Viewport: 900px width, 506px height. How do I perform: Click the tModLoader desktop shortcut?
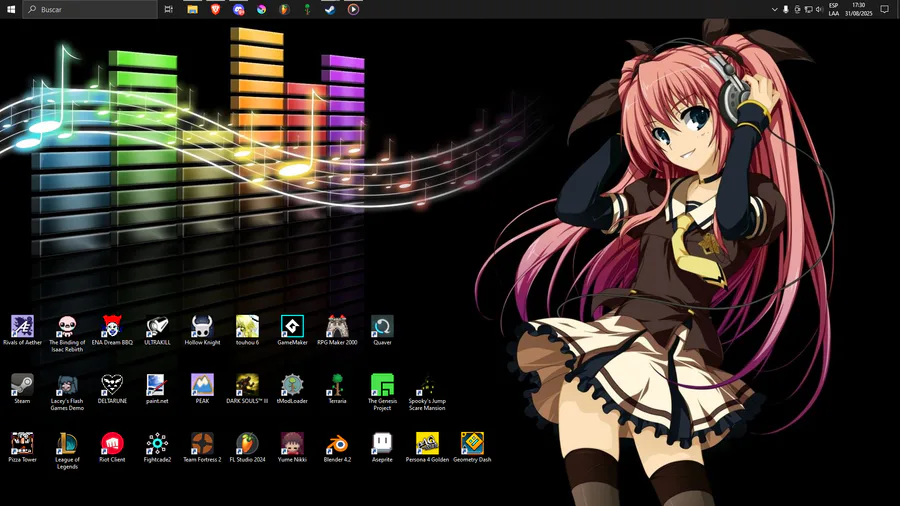coord(292,385)
